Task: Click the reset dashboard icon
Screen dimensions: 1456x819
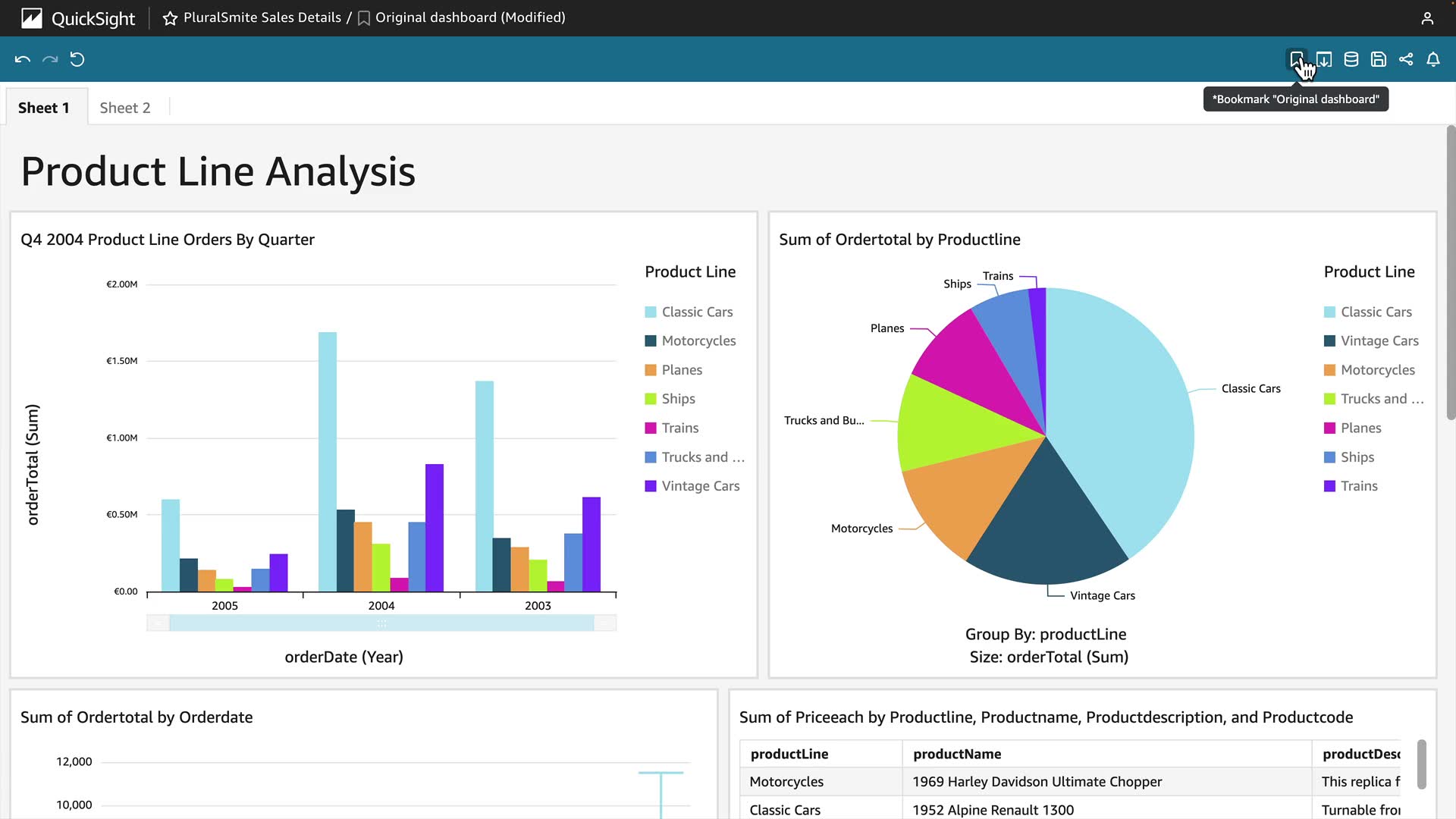Action: [x=77, y=59]
